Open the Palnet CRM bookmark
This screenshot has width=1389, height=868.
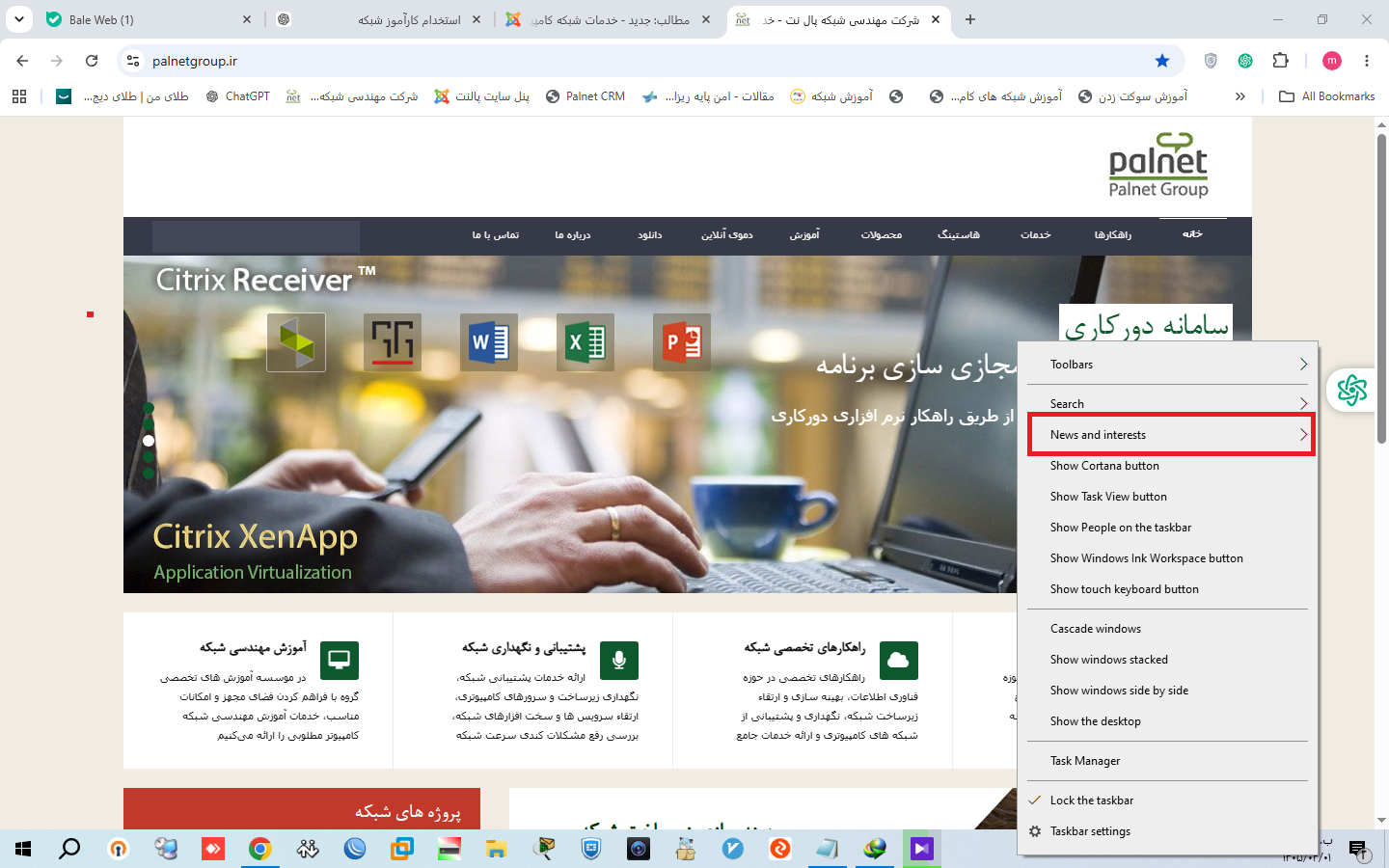pos(586,96)
